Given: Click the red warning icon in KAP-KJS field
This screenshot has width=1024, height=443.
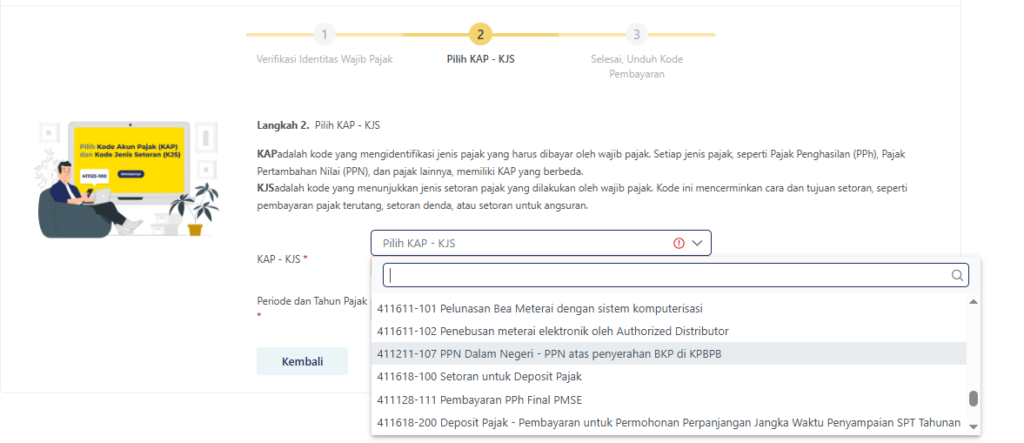Looking at the screenshot, I should click(679, 243).
